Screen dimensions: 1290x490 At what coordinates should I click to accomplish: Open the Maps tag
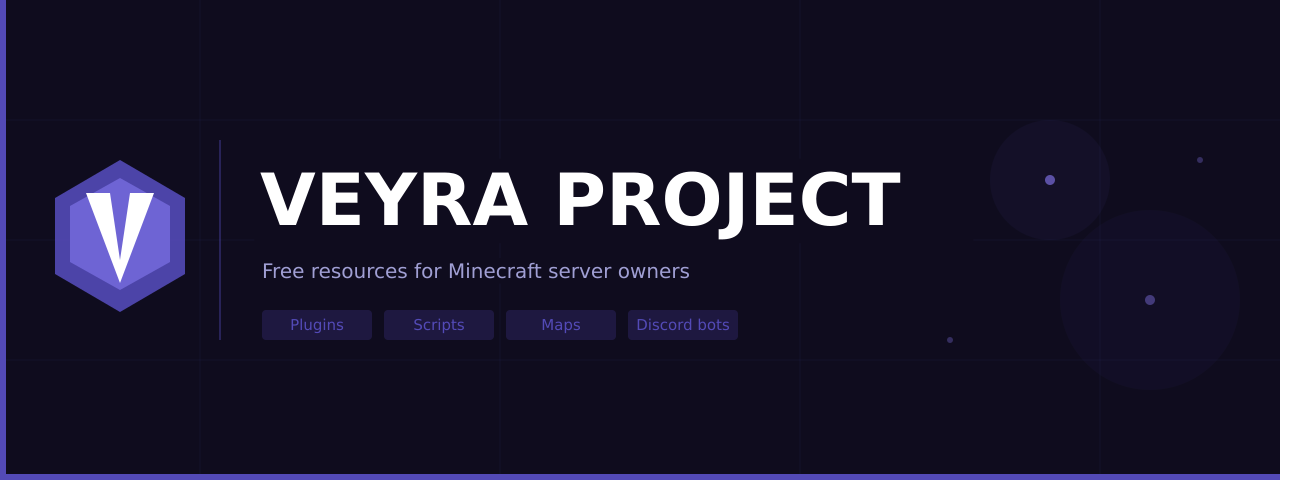(x=561, y=325)
